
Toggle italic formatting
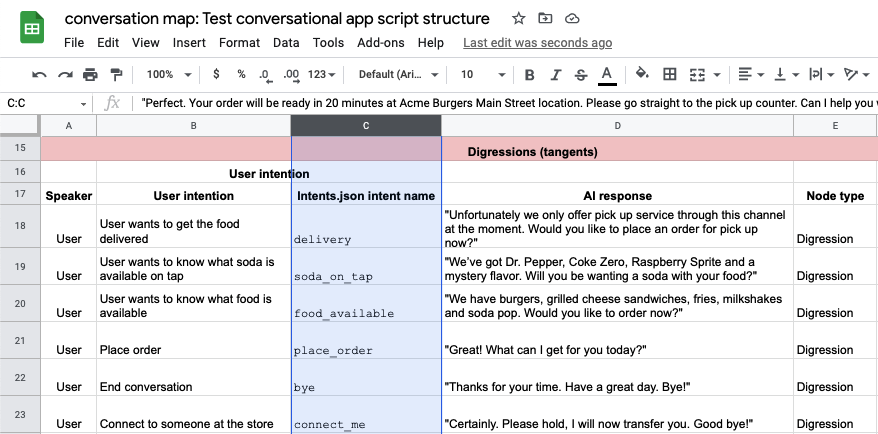tap(556, 74)
